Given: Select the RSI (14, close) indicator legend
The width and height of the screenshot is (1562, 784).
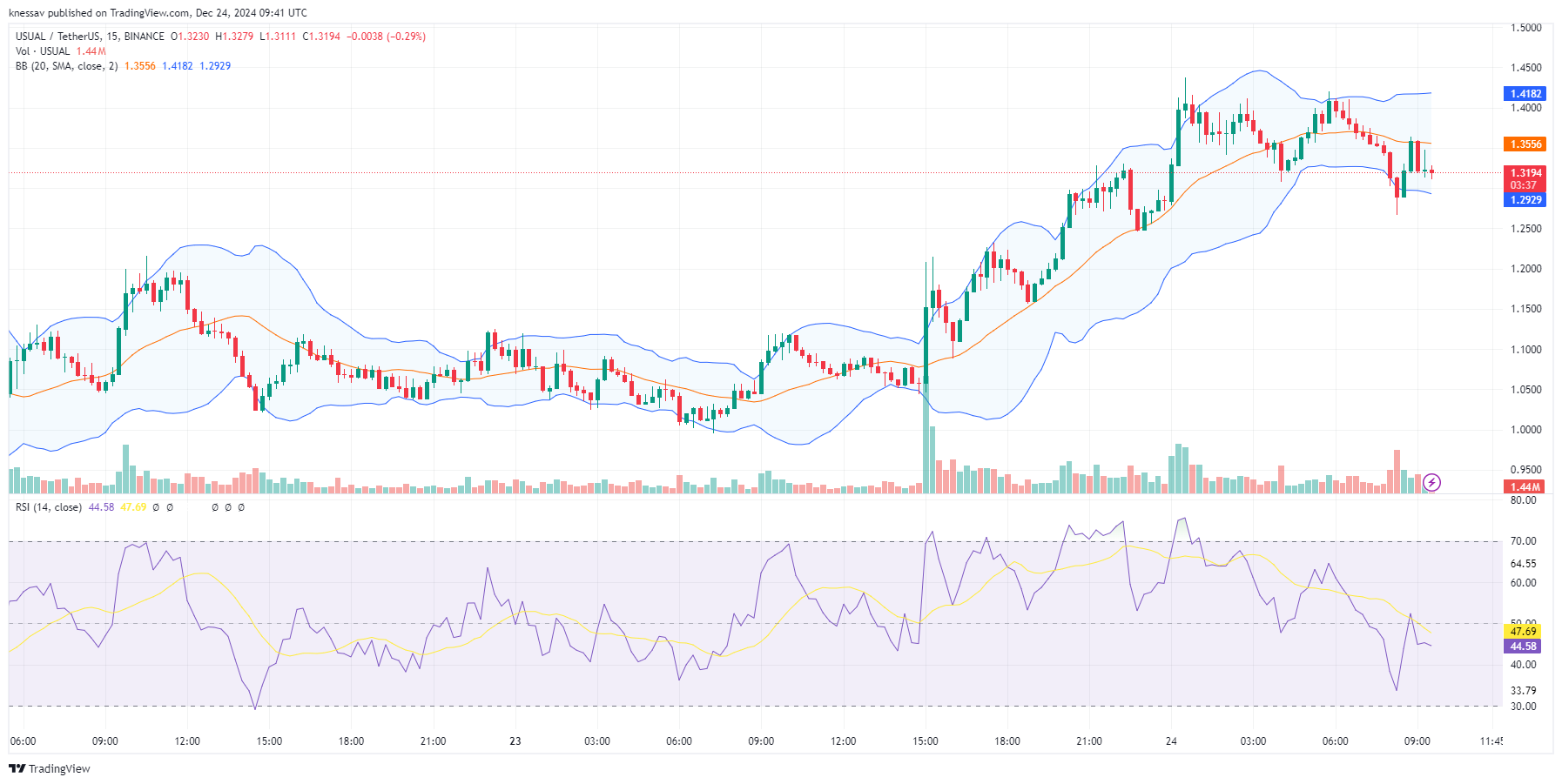Looking at the screenshot, I should click(49, 507).
